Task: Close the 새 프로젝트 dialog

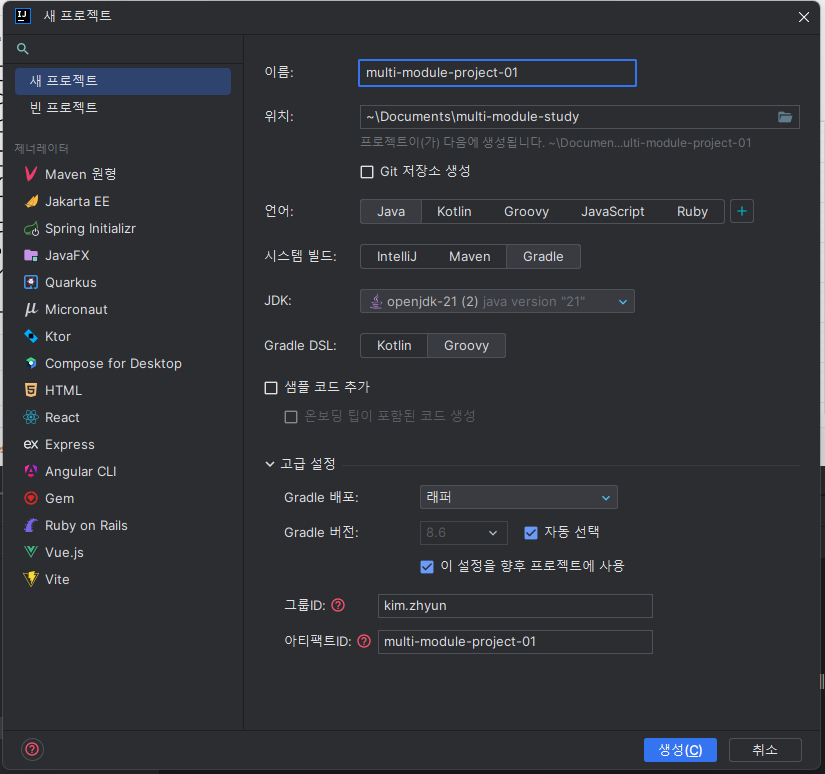Action: (803, 17)
